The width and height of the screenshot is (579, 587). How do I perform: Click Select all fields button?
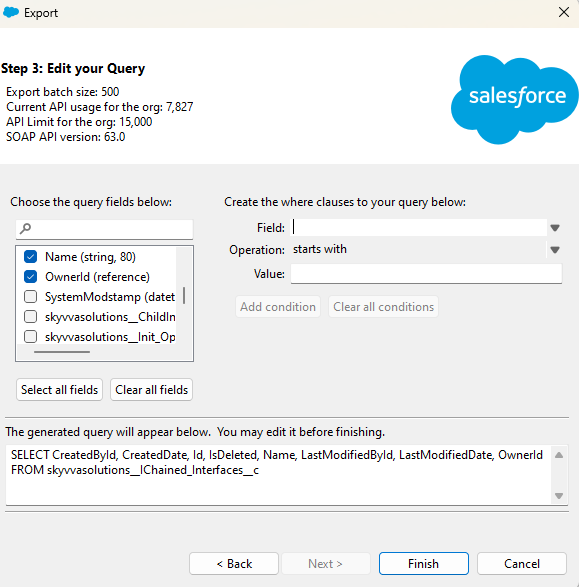[x=60, y=390]
